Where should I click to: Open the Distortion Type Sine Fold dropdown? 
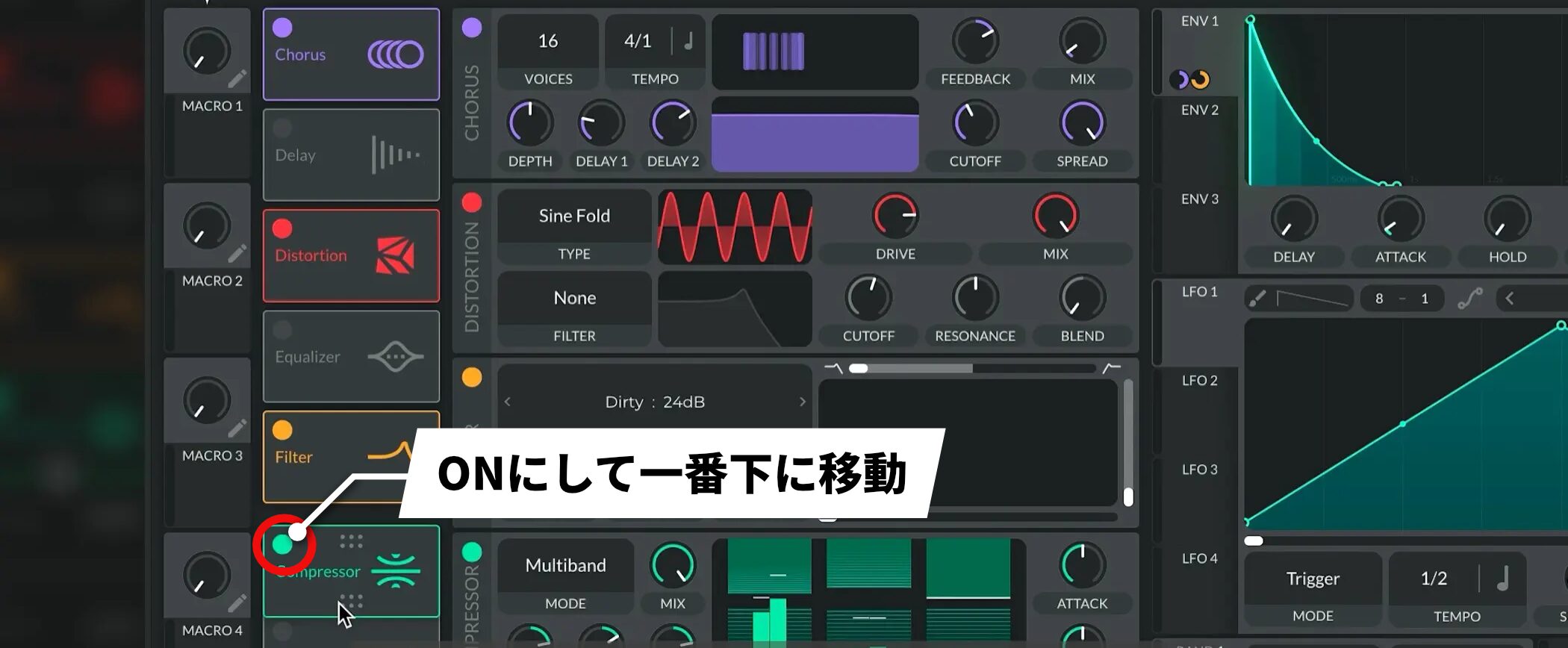pyautogui.click(x=573, y=216)
